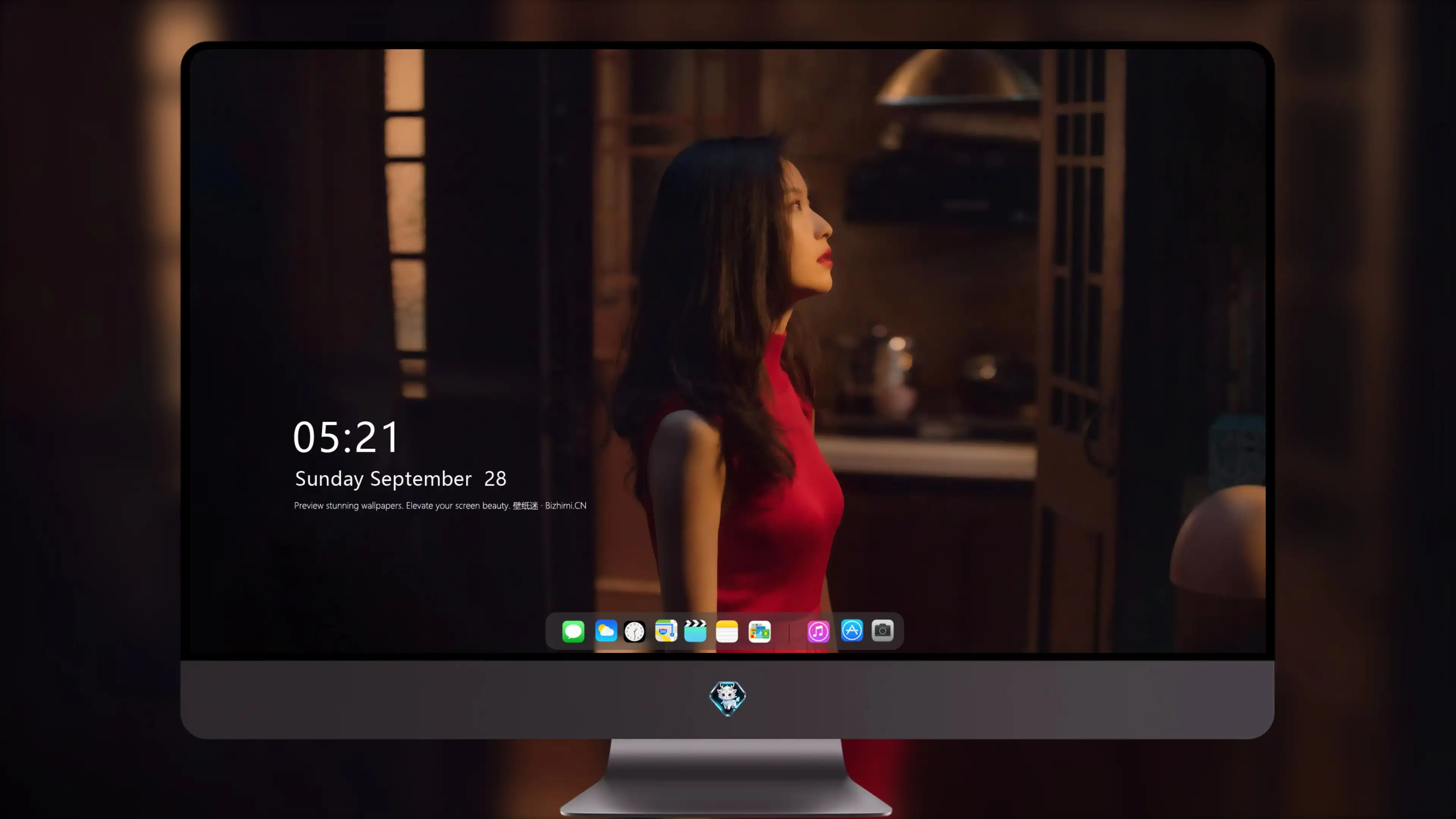Viewport: 1456px width, 819px height.
Task: Click the Bizhimi.CN site name text
Action: tap(566, 505)
